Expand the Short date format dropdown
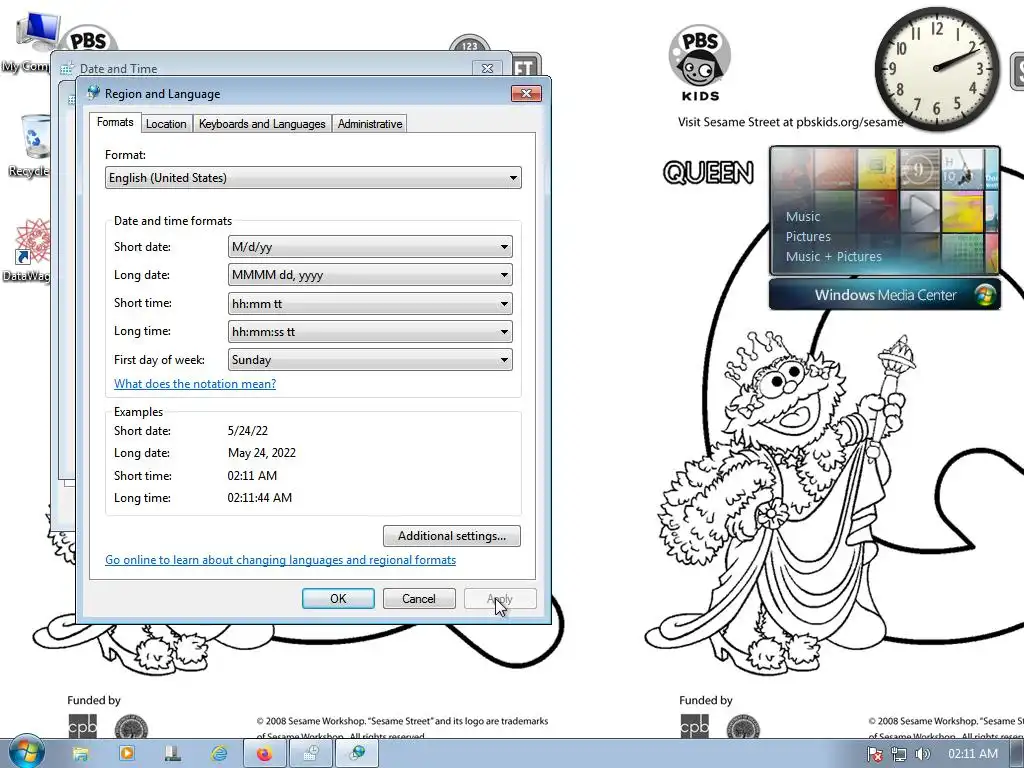The width and height of the screenshot is (1024, 768). click(370, 247)
